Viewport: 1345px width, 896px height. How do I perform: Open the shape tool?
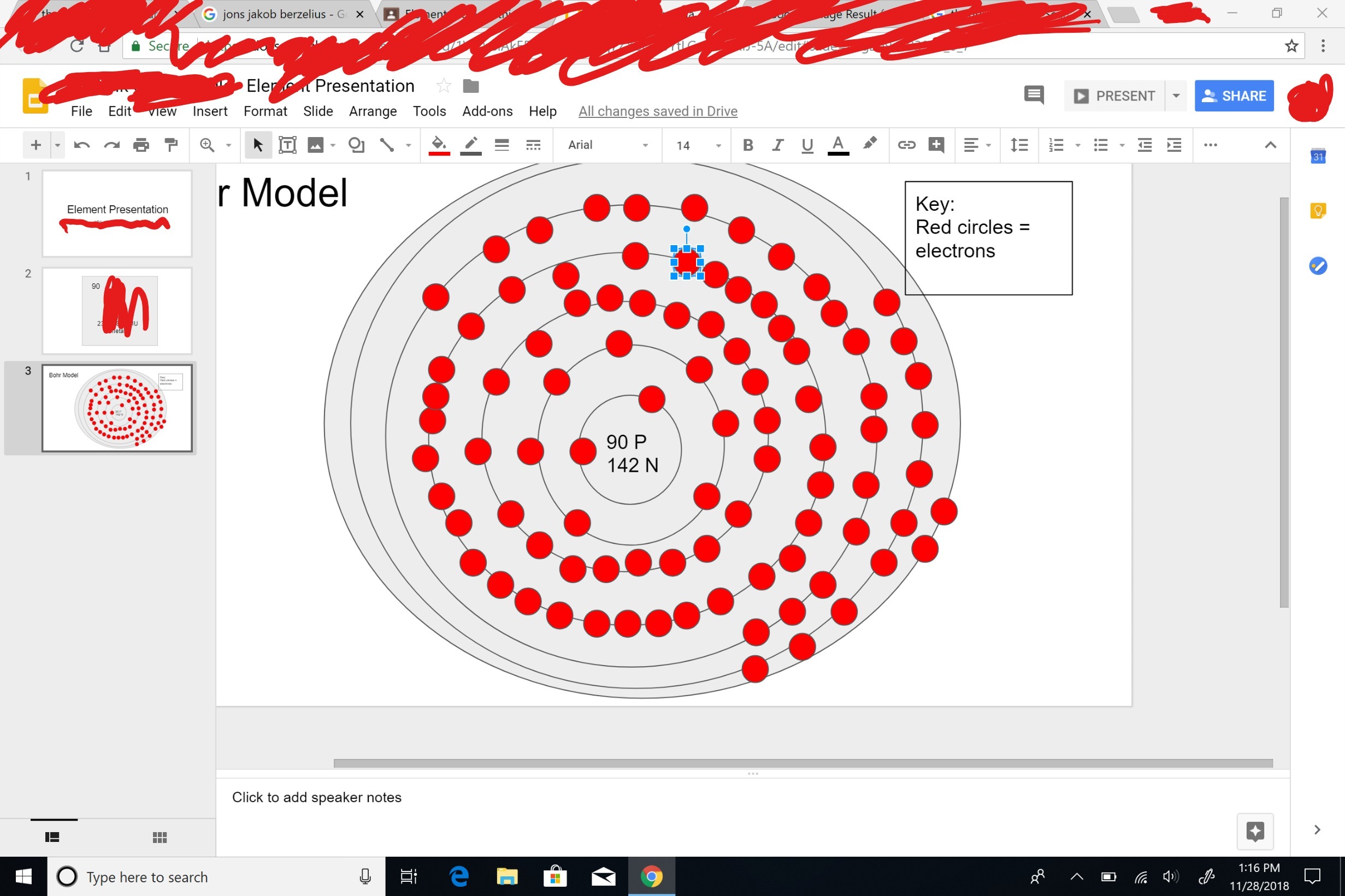pos(356,145)
